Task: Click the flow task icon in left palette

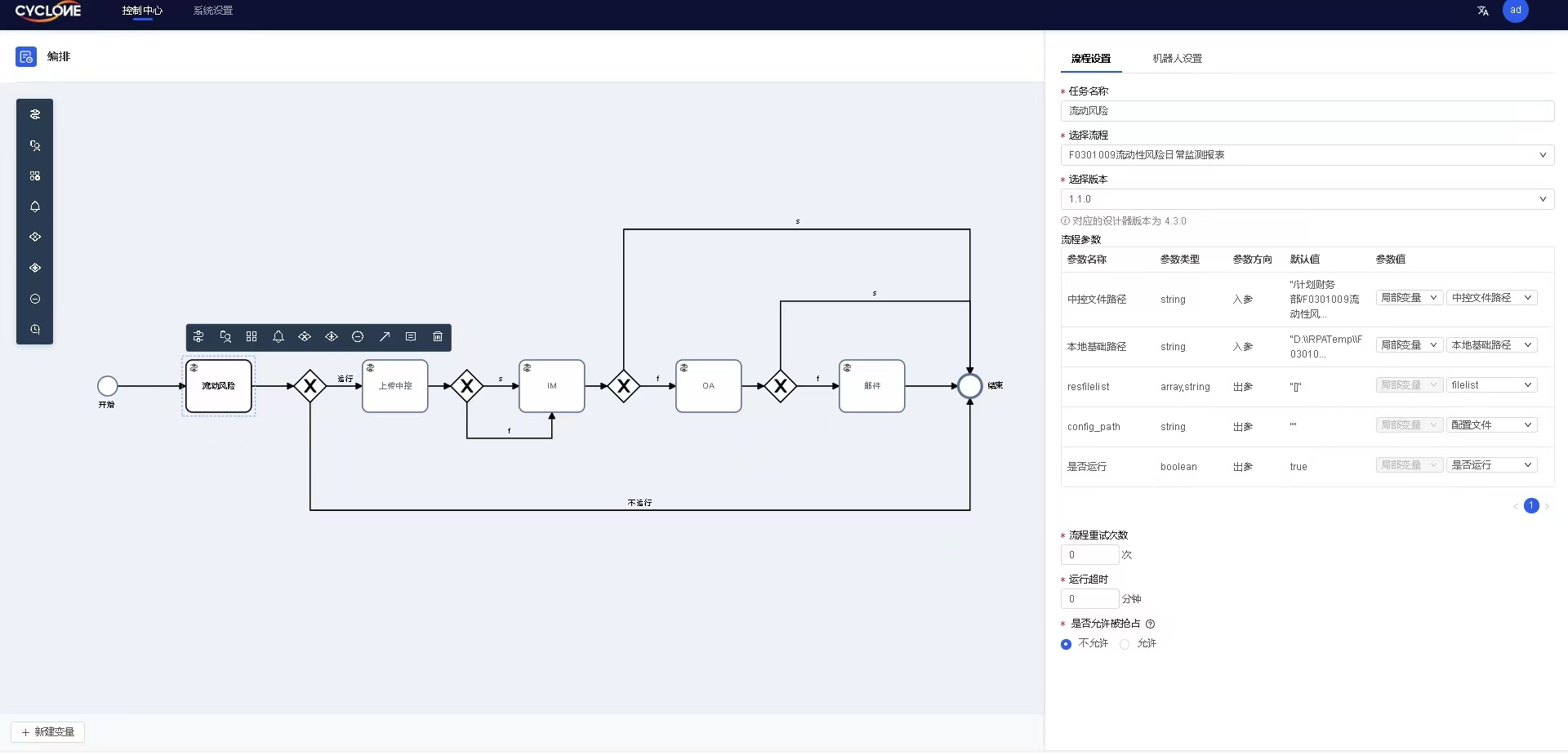Action: tap(35, 114)
